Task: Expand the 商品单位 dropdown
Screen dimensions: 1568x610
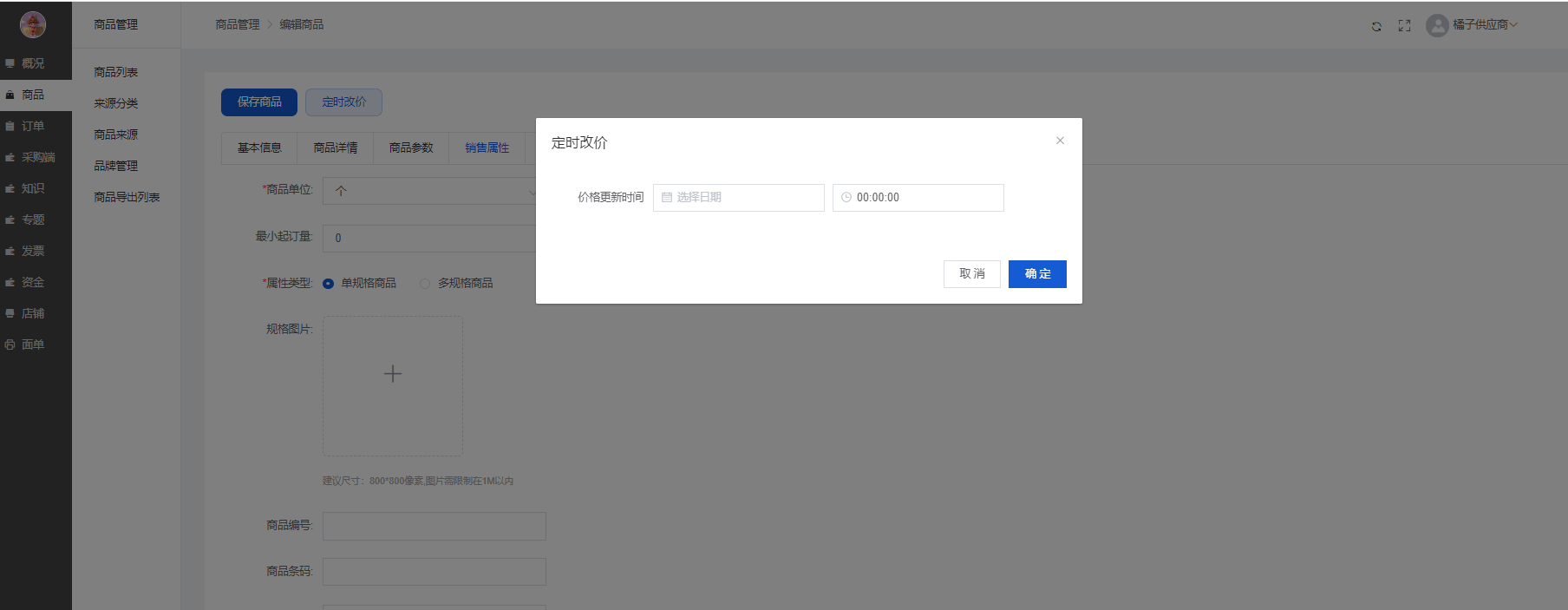Action: pos(431,191)
